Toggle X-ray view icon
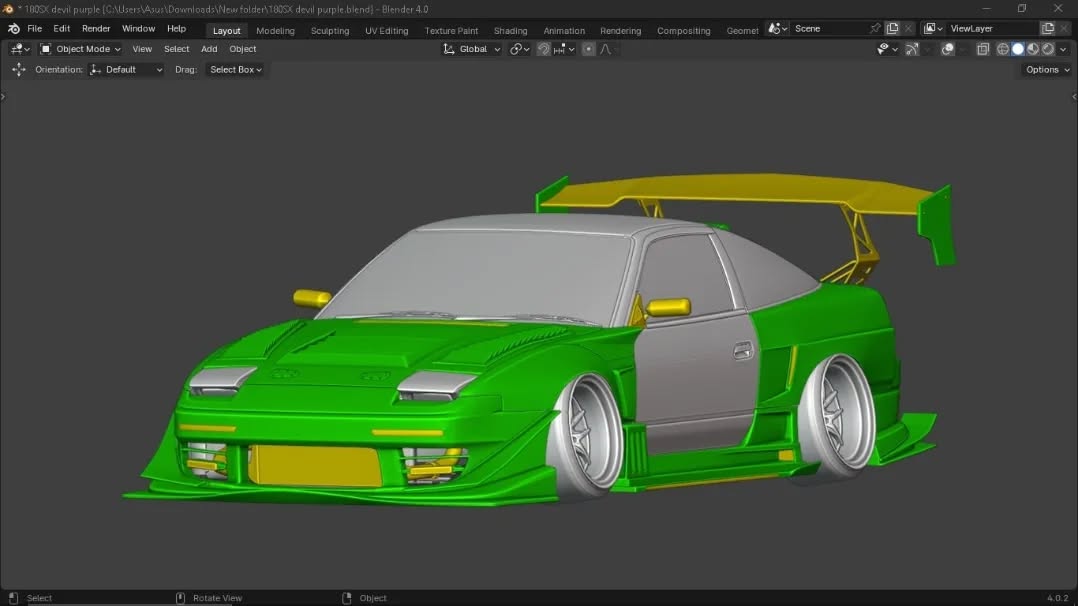Screen dimensions: 1078x606 tap(983, 49)
